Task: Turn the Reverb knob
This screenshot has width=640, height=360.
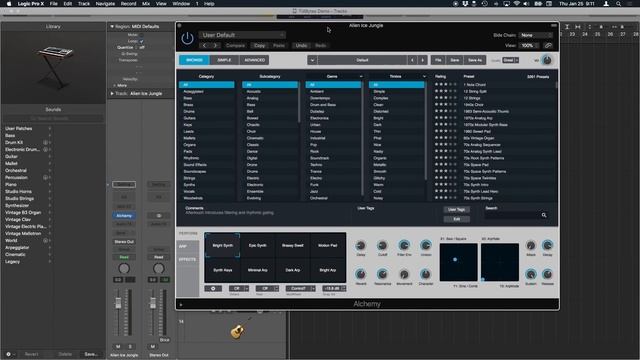Action: point(361,274)
